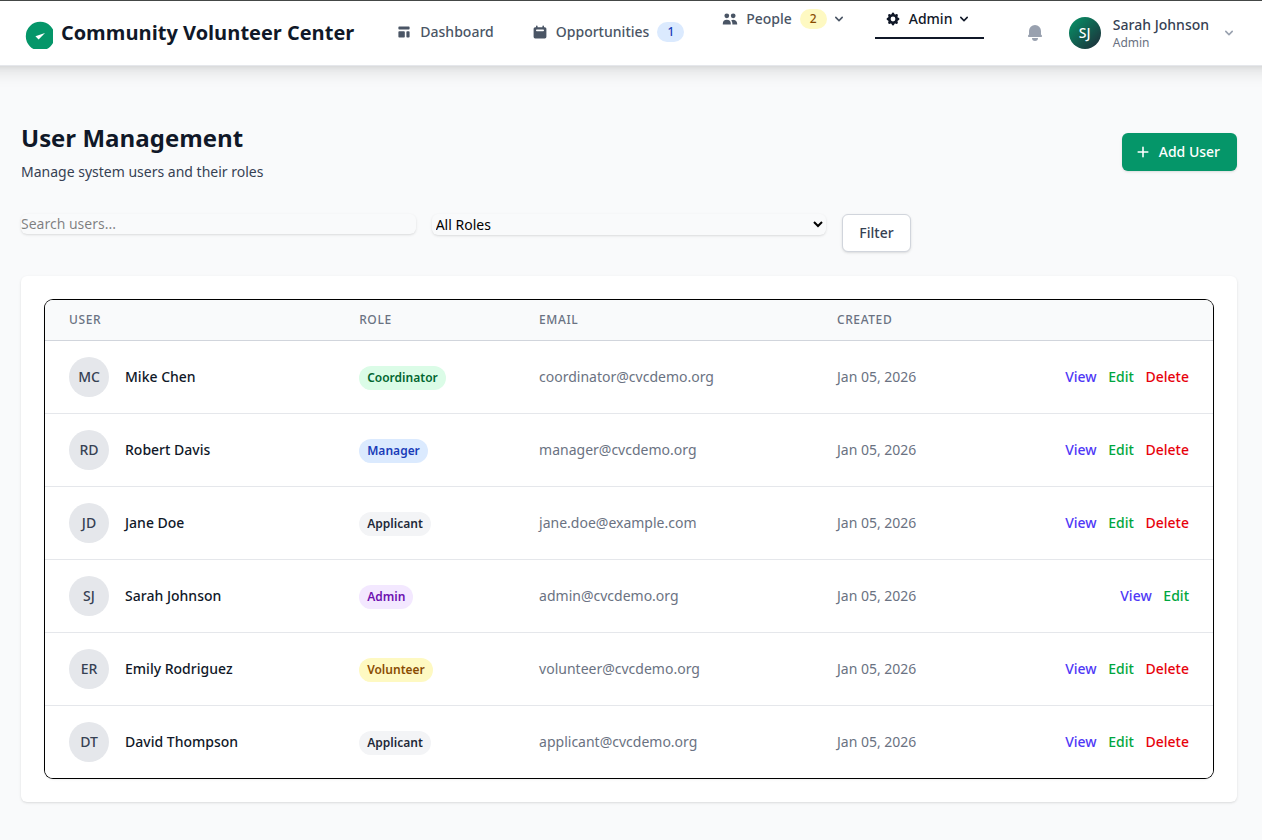Select the Admin gear icon
1262x840 pixels.
[893, 18]
